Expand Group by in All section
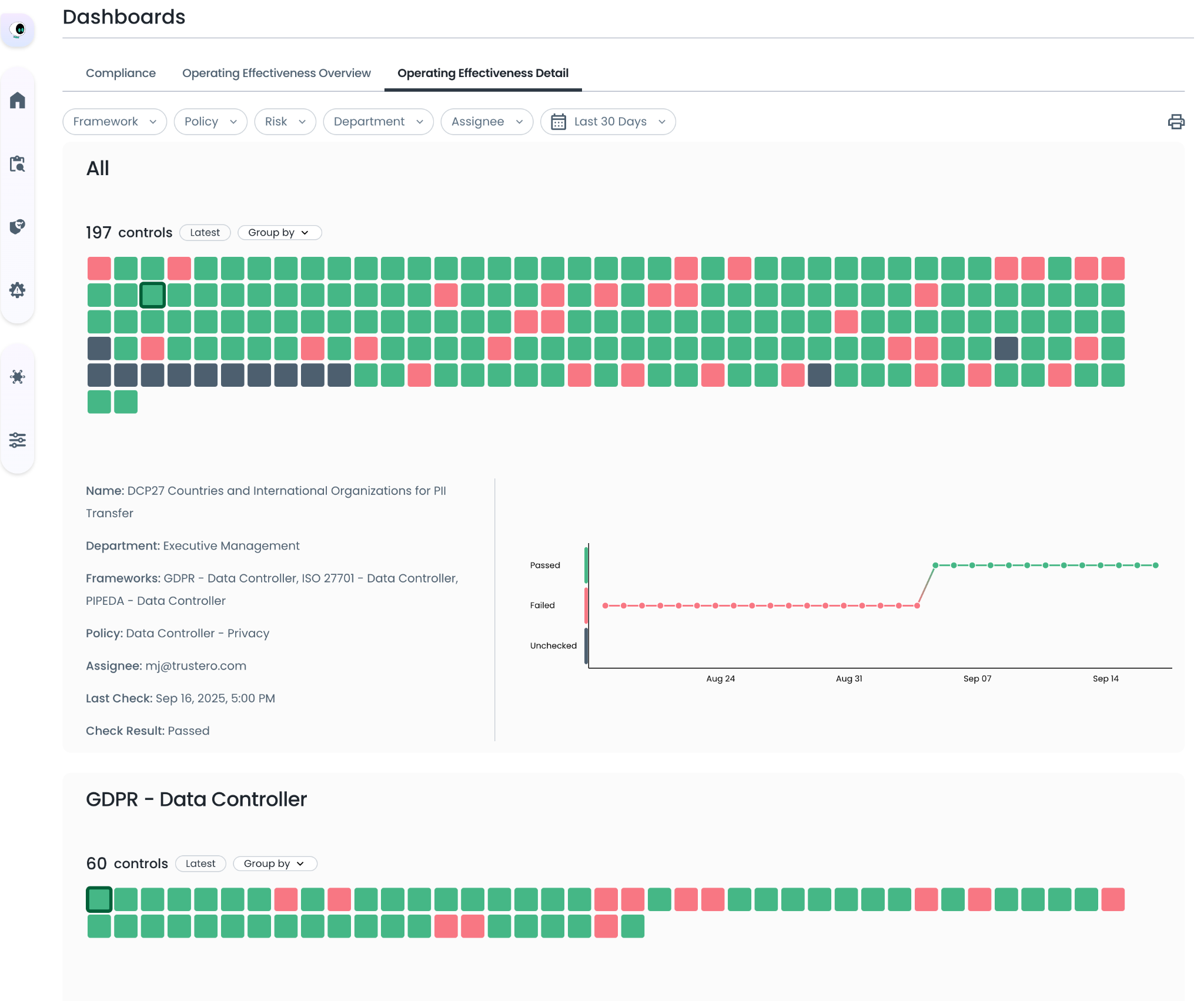1204x1001 pixels. (x=279, y=233)
